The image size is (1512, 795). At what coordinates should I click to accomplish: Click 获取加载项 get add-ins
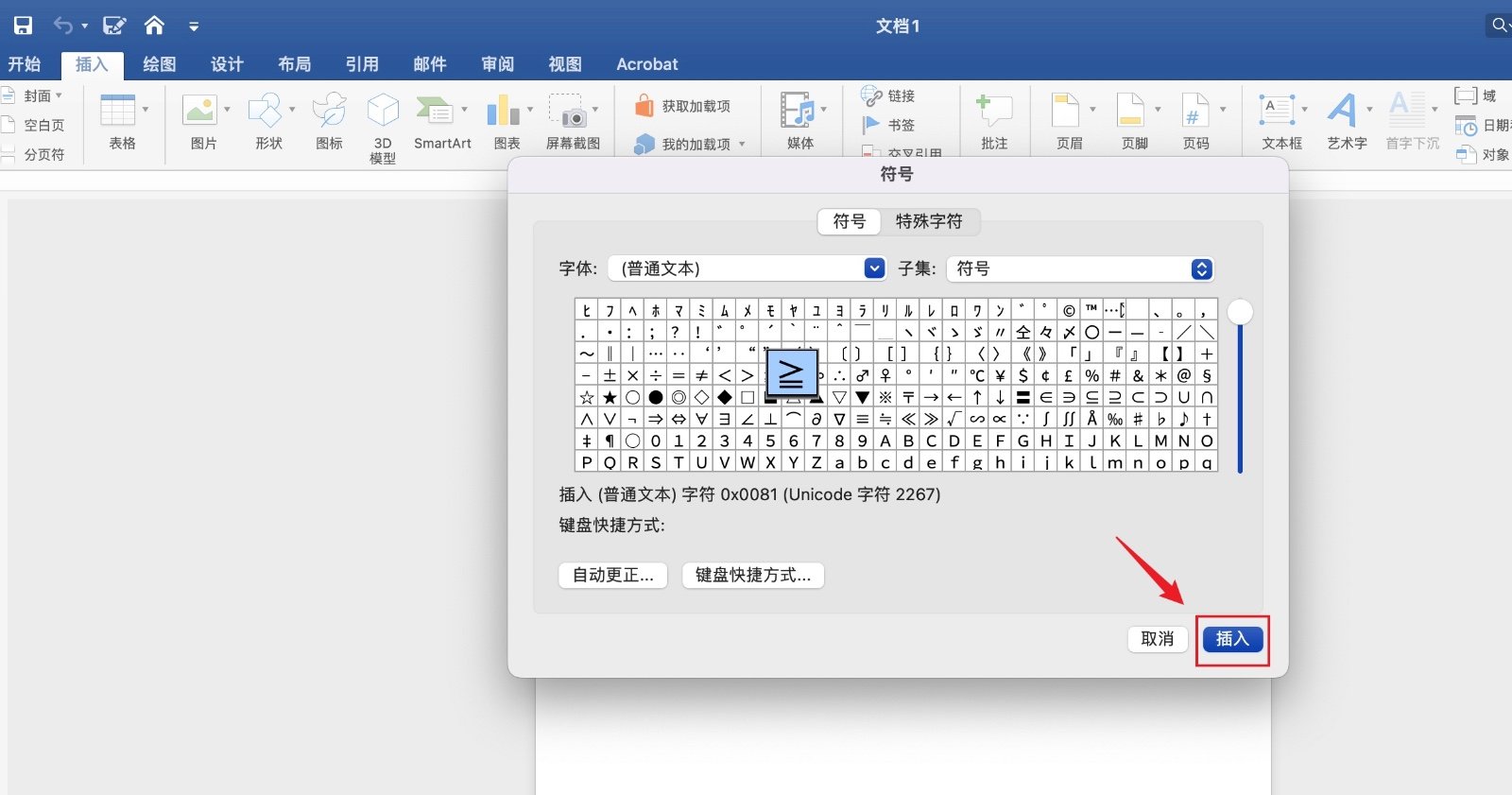pos(684,106)
